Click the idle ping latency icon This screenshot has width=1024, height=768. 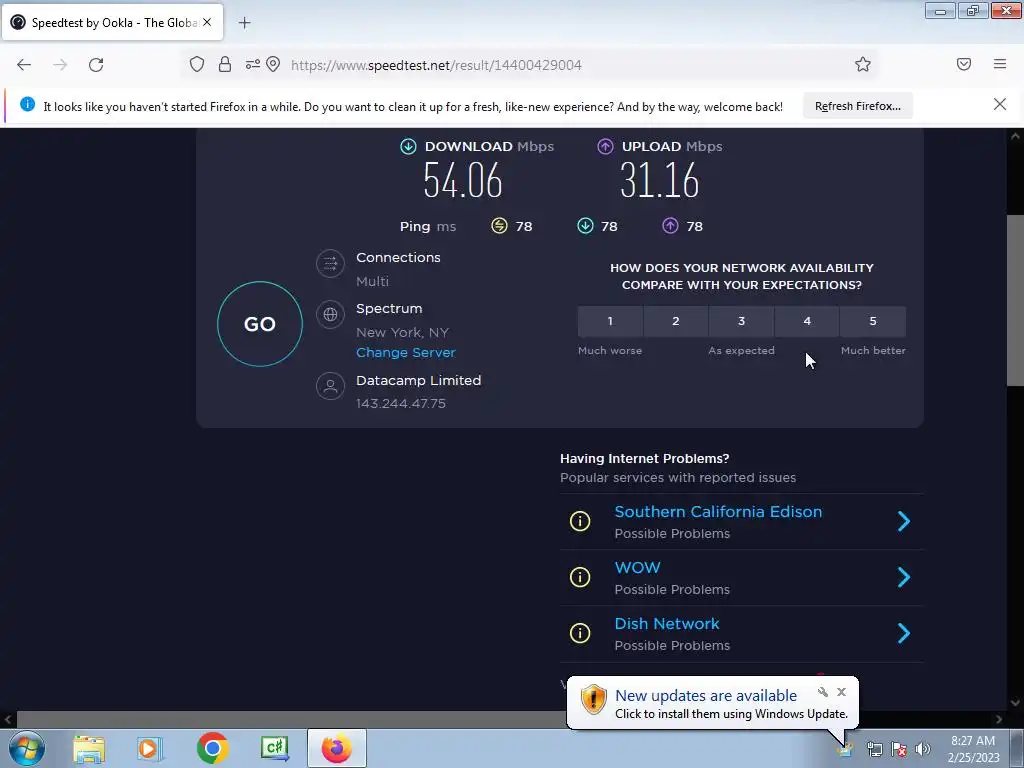(x=500, y=226)
